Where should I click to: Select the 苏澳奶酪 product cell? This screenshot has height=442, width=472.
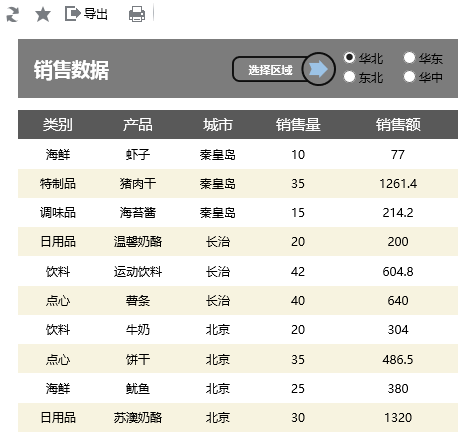pyautogui.click(x=138, y=418)
